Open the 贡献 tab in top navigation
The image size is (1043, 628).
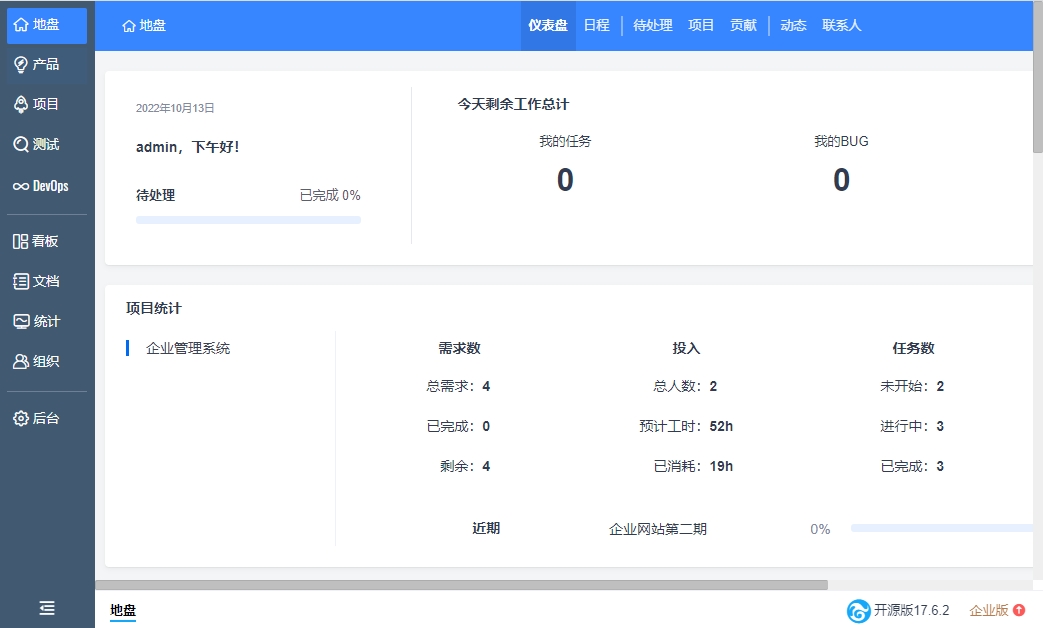pyautogui.click(x=743, y=25)
